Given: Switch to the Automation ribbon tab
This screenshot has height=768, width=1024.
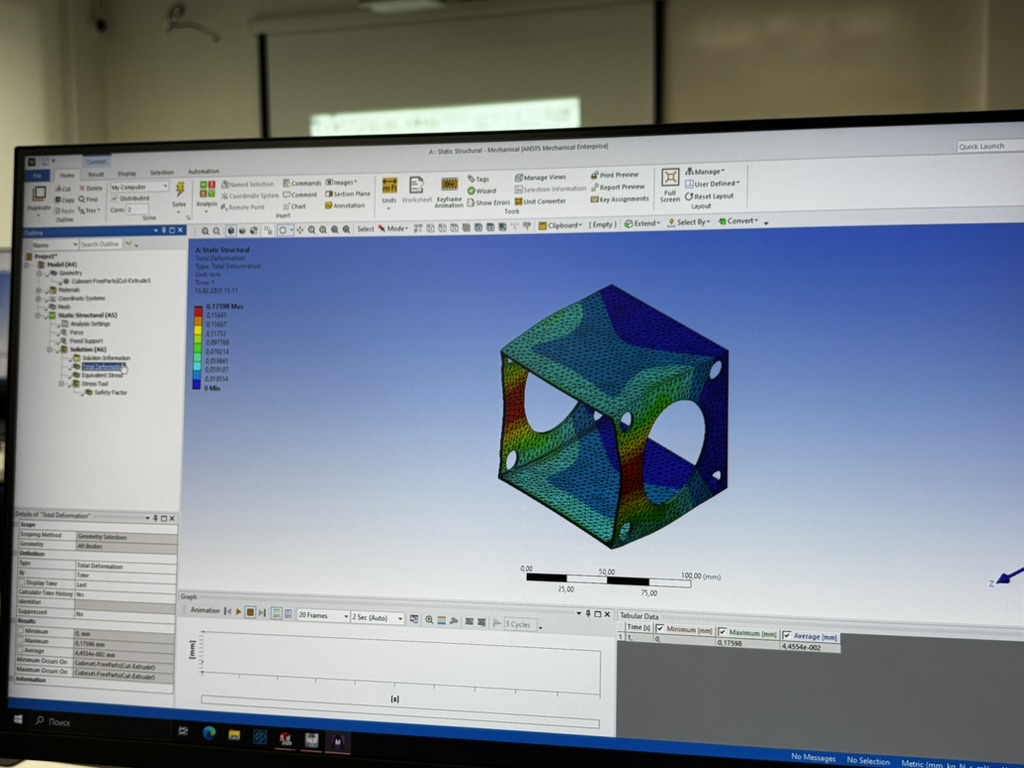Looking at the screenshot, I should pyautogui.click(x=204, y=172).
